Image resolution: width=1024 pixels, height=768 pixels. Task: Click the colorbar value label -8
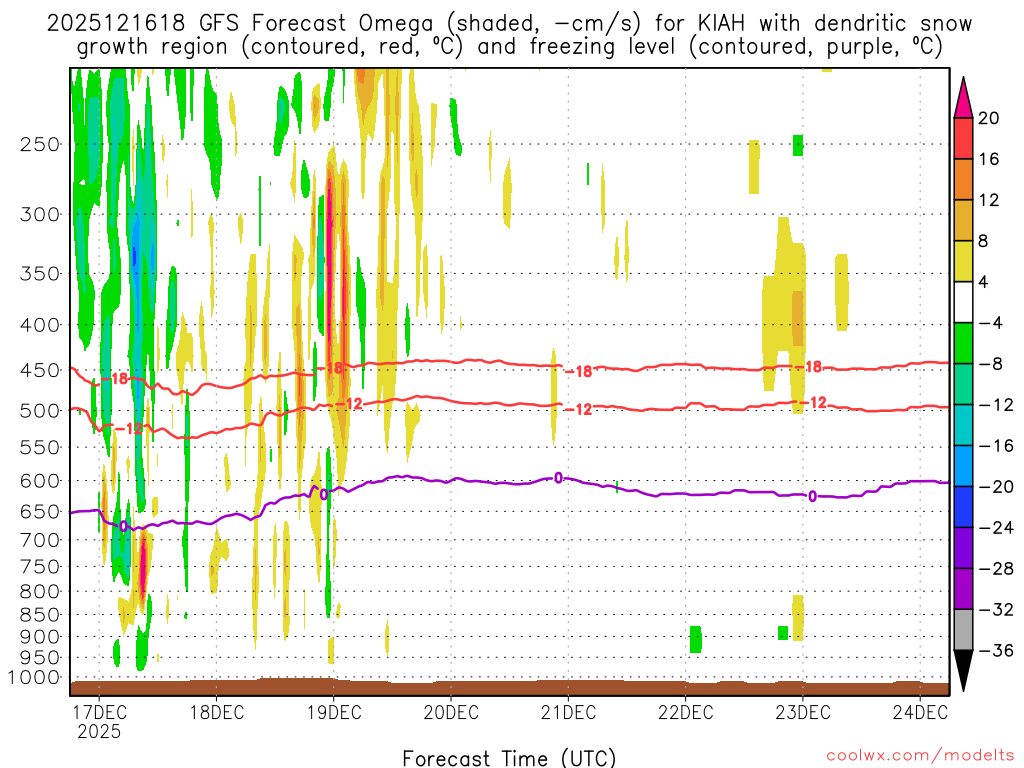991,364
